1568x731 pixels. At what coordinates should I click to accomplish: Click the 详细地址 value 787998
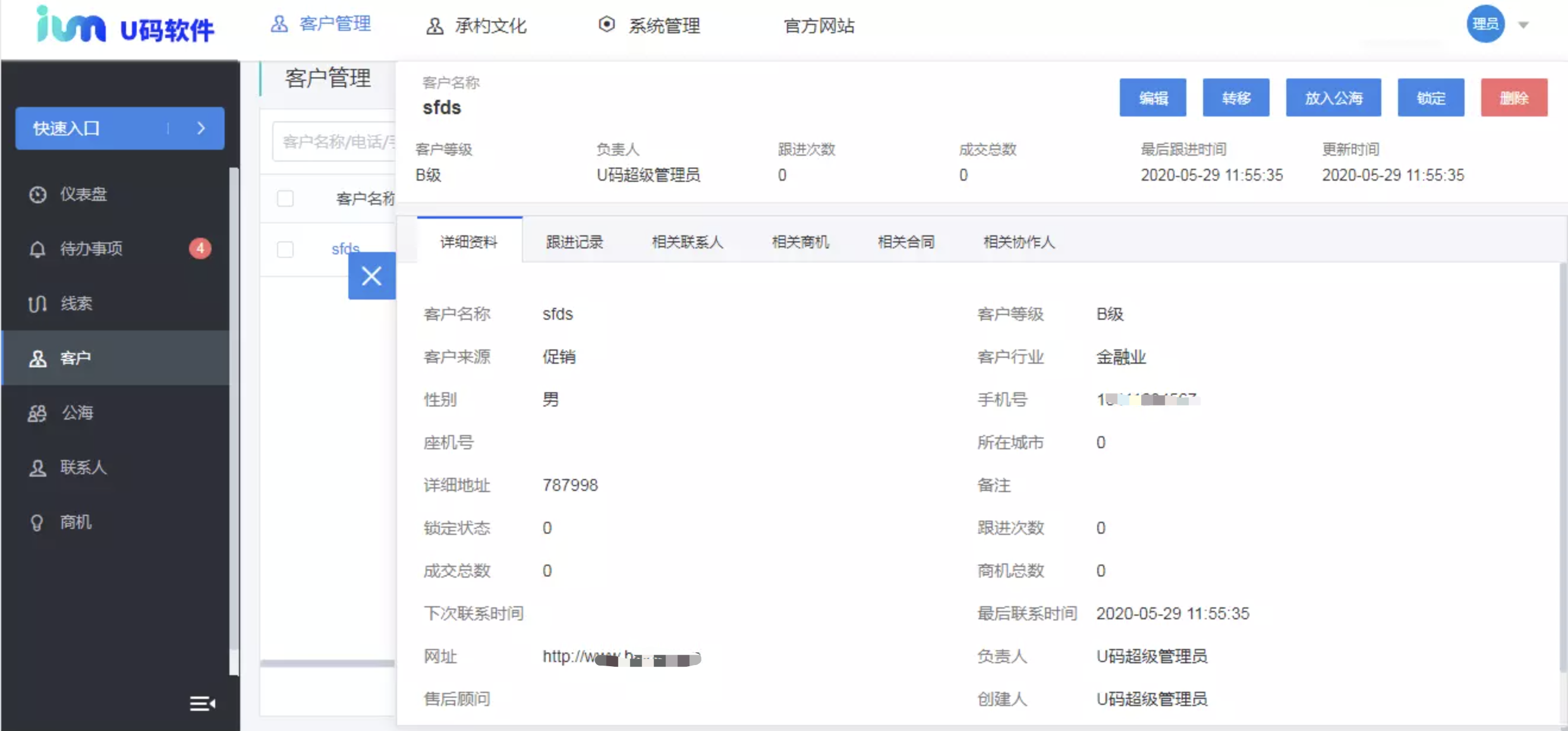pyautogui.click(x=571, y=485)
